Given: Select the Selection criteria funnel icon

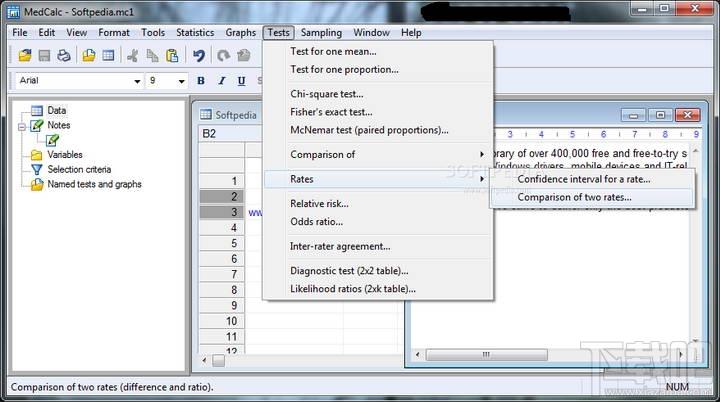Looking at the screenshot, I should coord(37,170).
